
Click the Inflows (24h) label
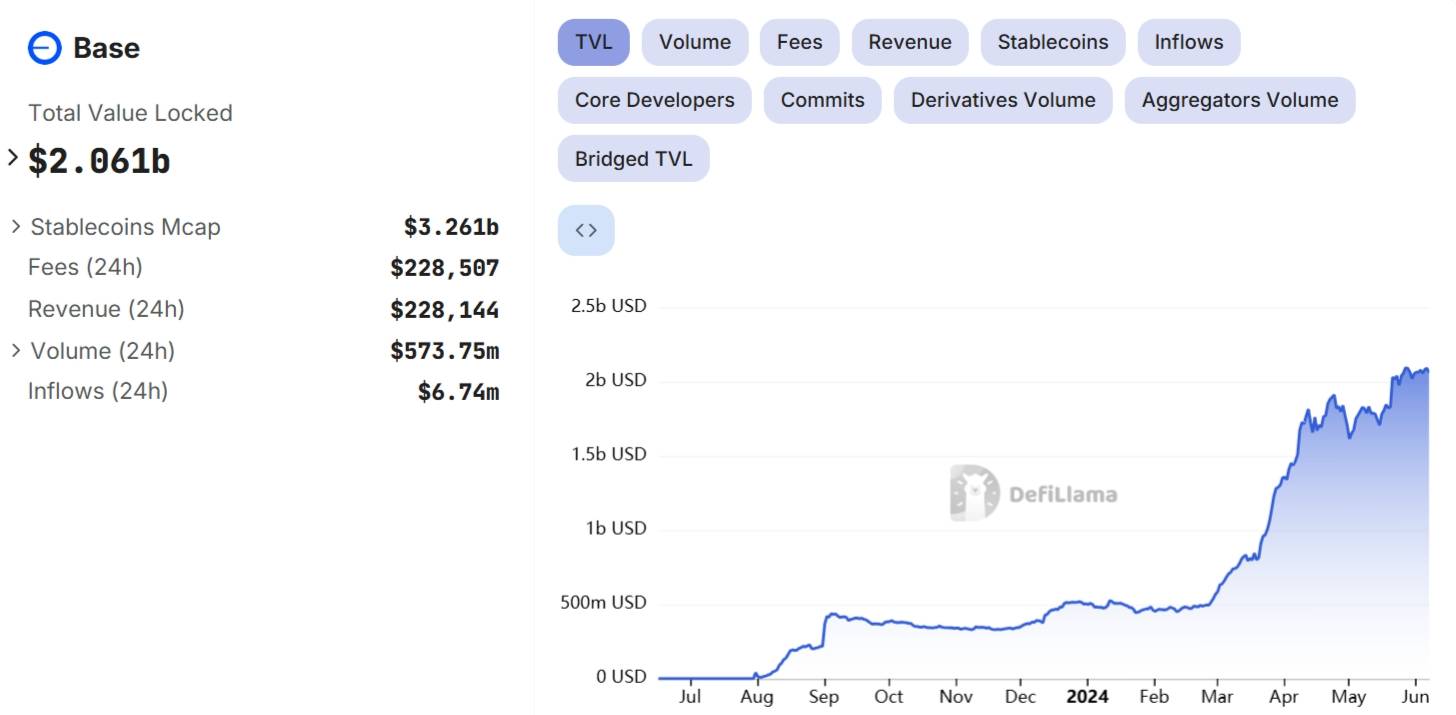(98, 391)
